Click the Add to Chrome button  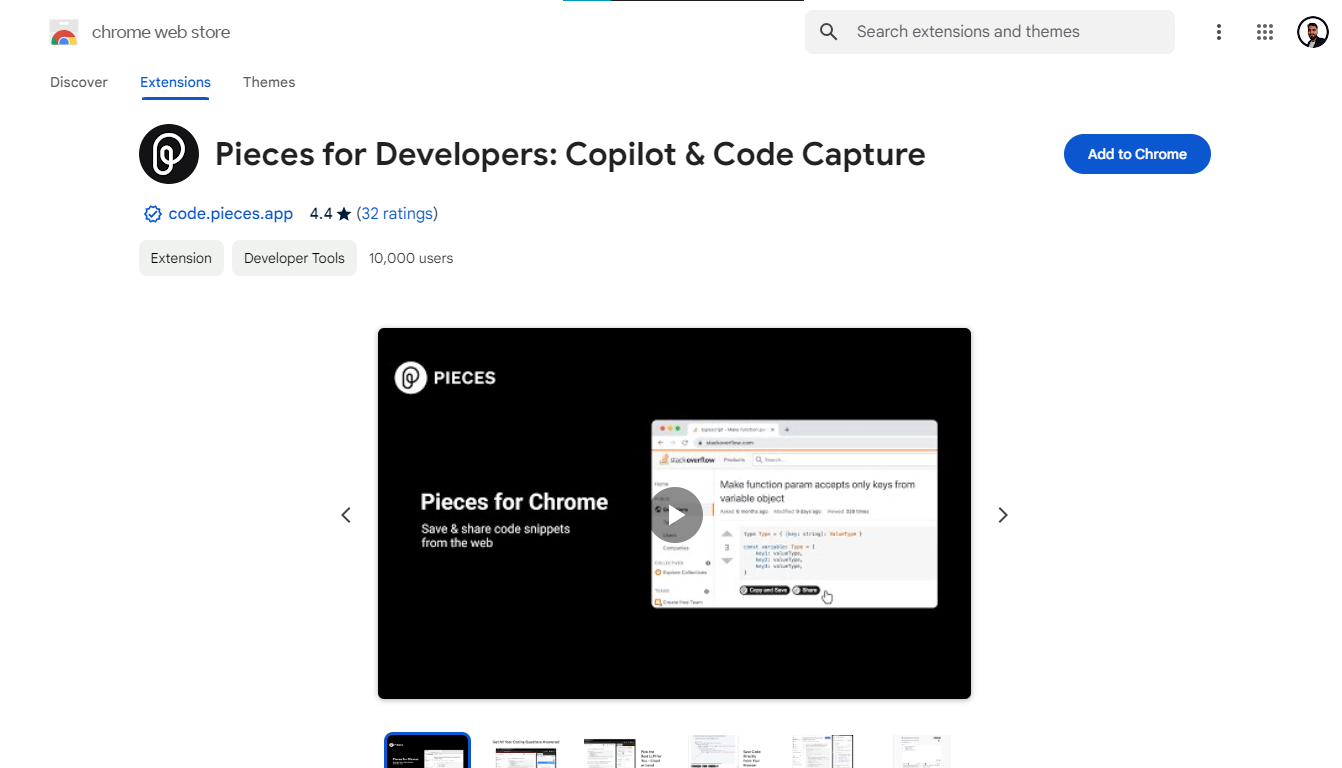coord(1137,154)
